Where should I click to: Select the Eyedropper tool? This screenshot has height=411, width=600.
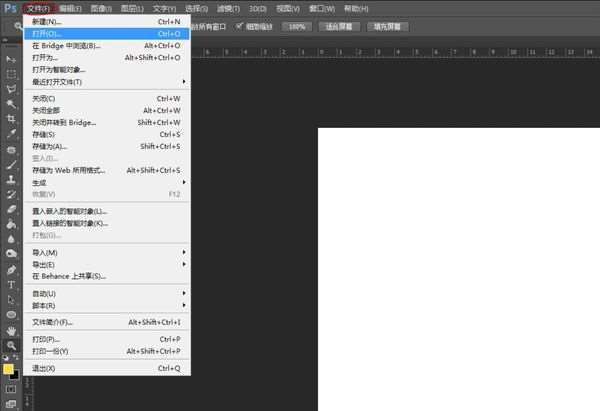11,134
